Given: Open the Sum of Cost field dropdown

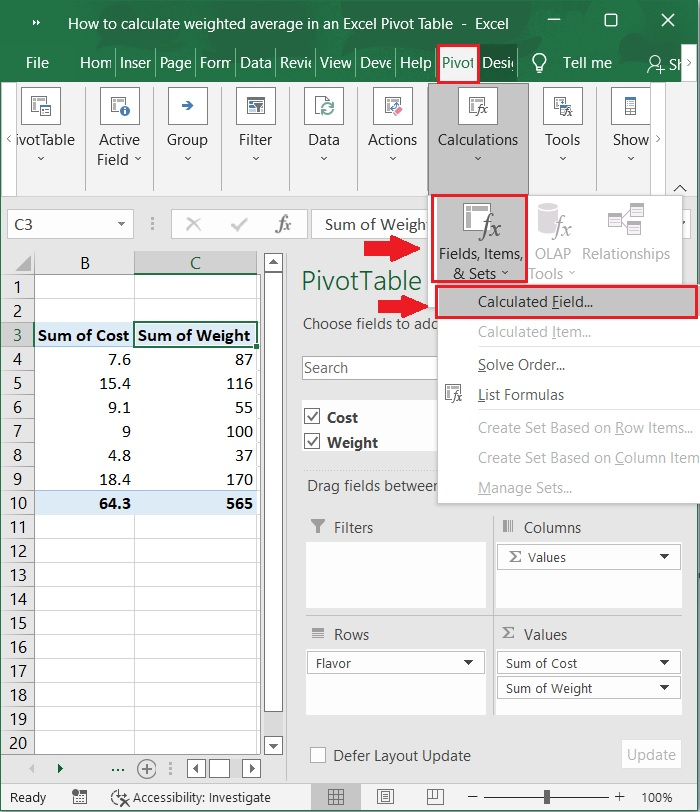Looking at the screenshot, I should (664, 663).
